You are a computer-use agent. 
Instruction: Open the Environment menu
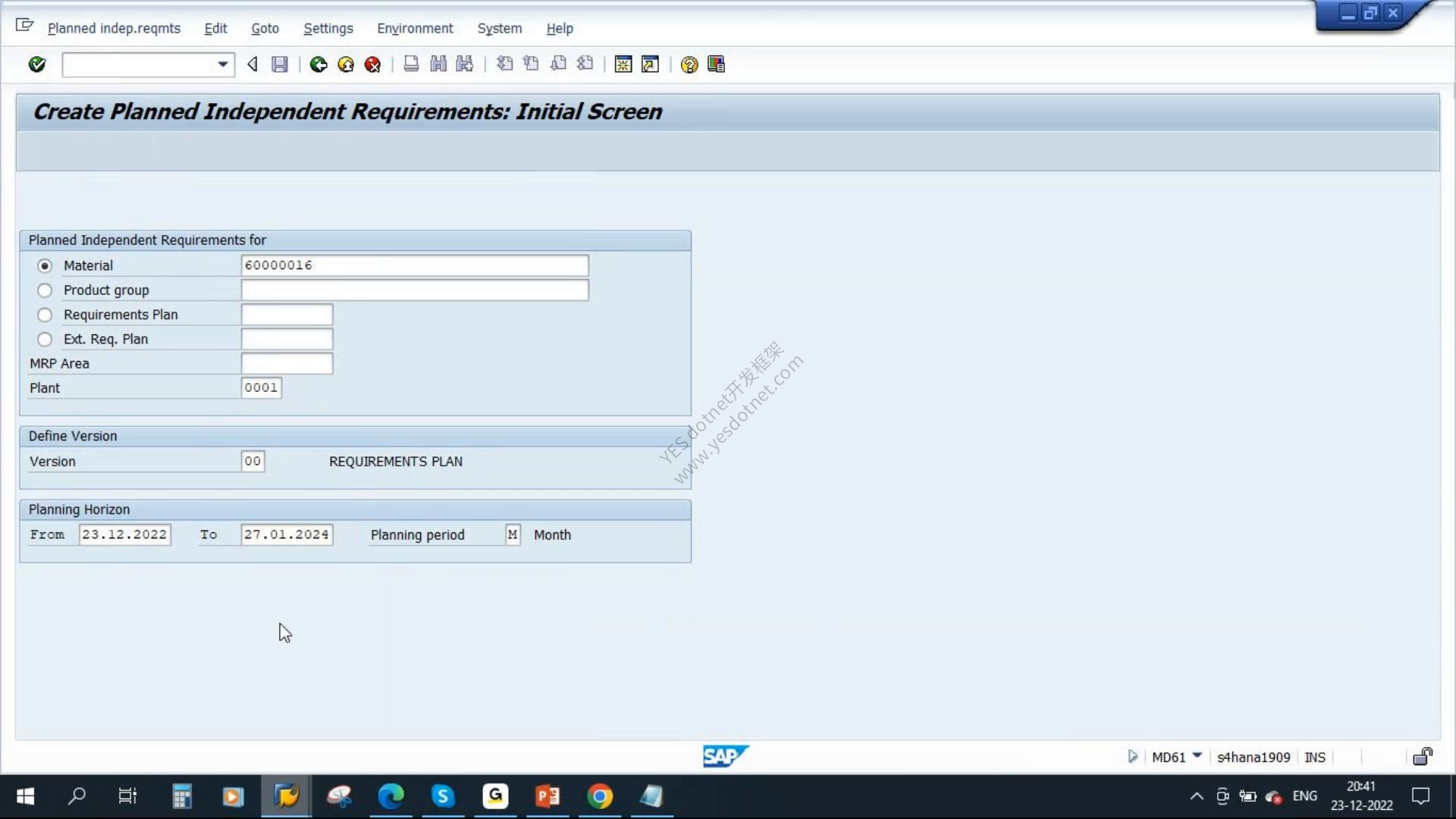(415, 28)
